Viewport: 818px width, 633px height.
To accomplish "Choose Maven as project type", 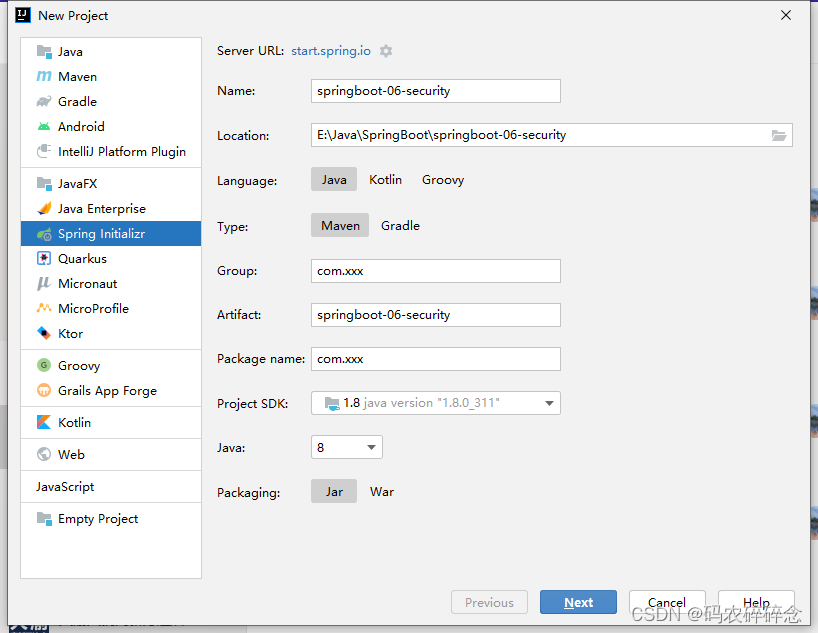I will coord(340,225).
